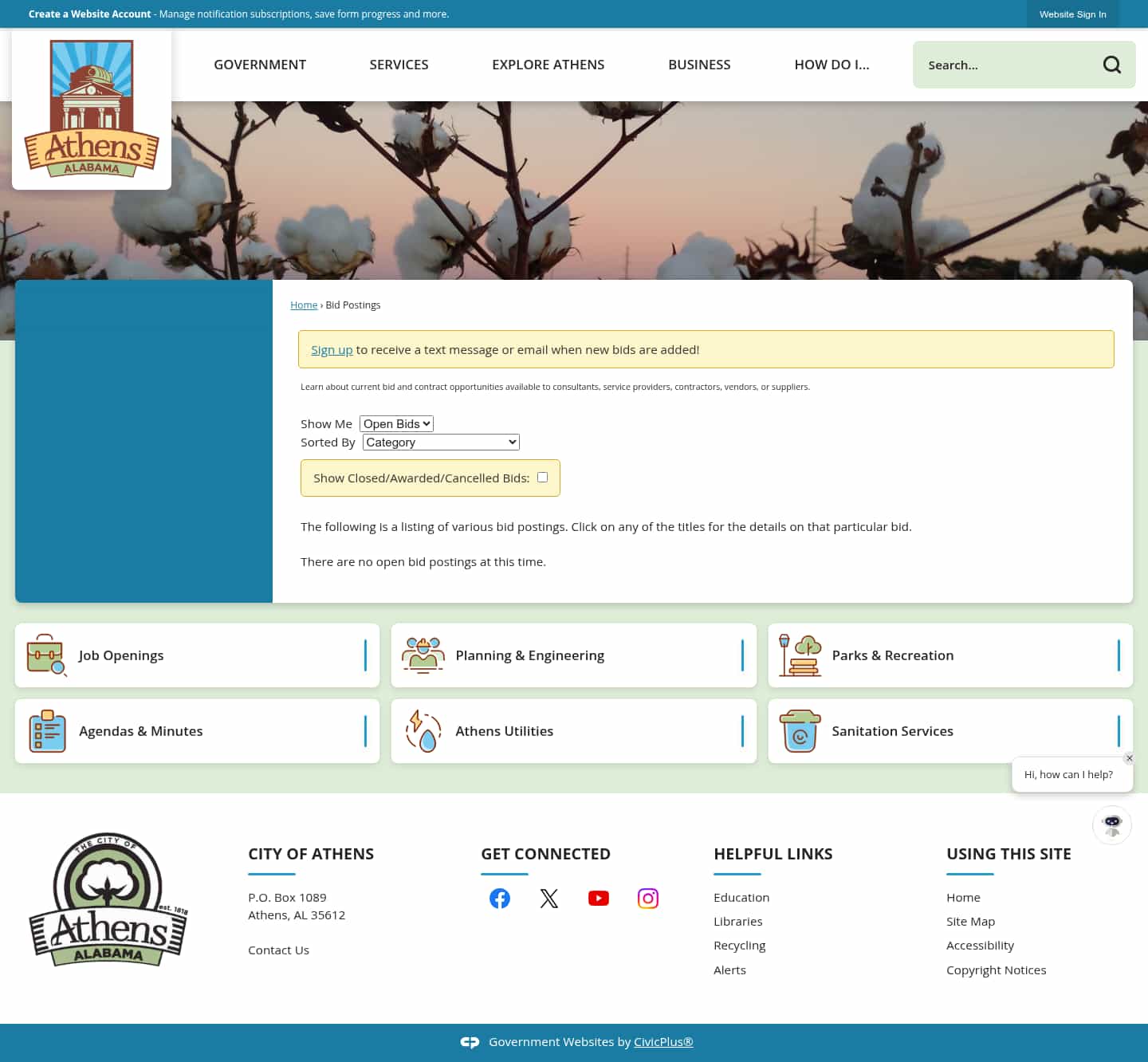Click the Sign up link for bid alerts

click(332, 349)
